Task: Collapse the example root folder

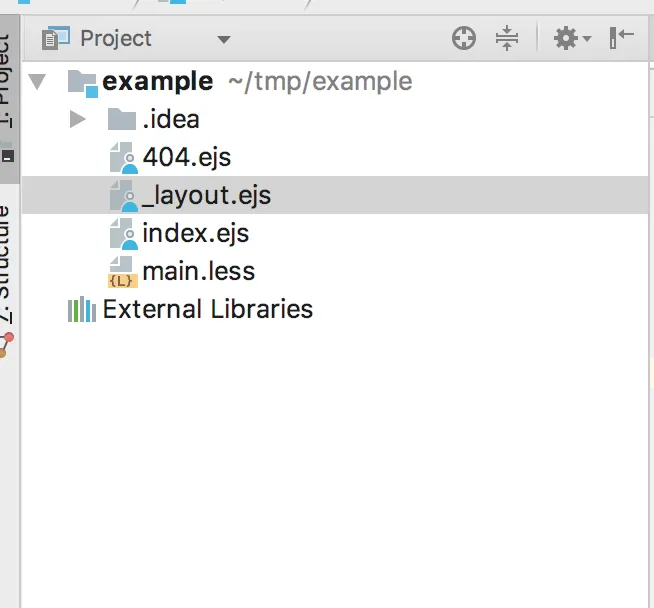Action: [x=38, y=82]
